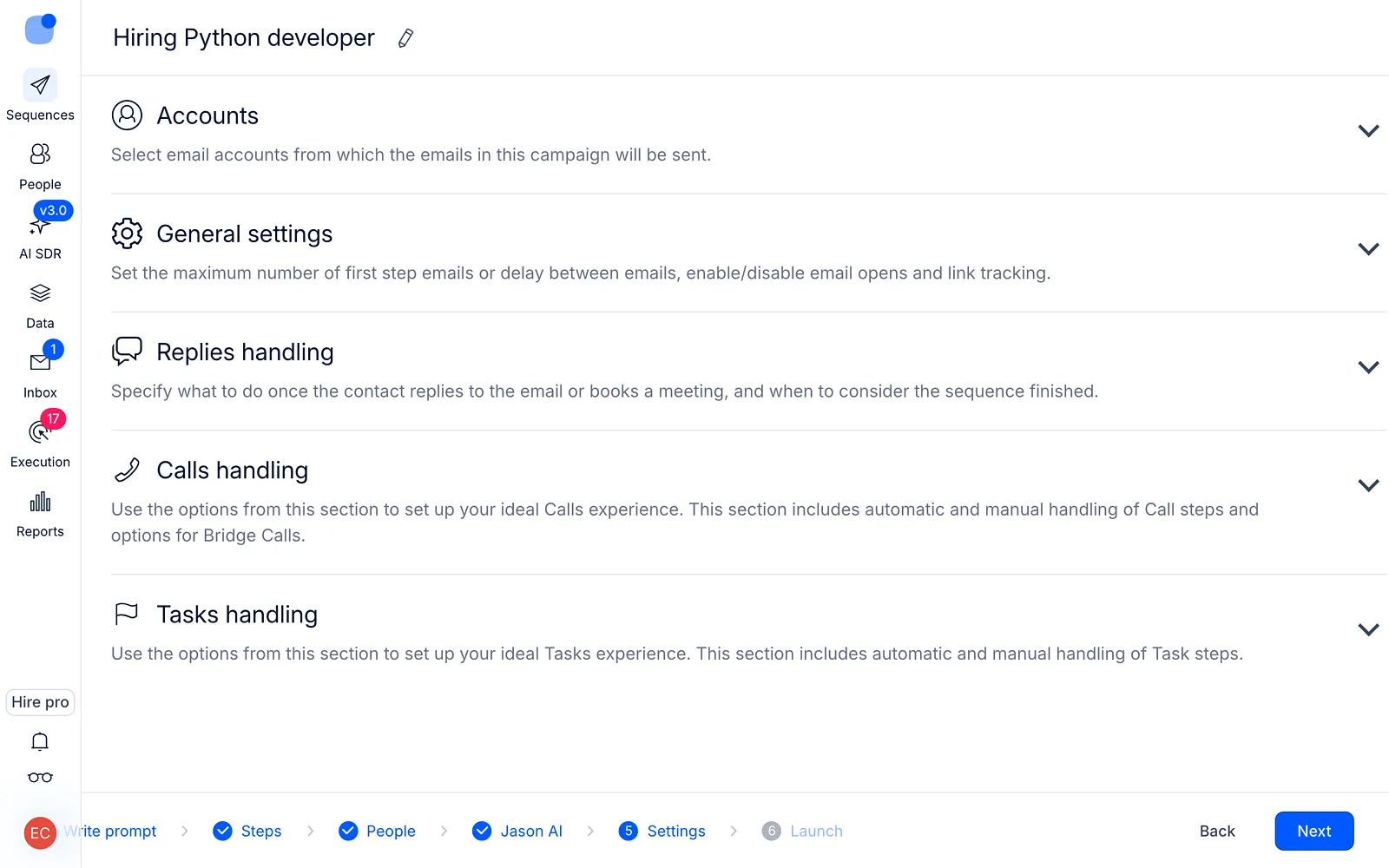Click the Jason AI step checkmark icon
Screen dimensions: 1389x868
coord(482,831)
